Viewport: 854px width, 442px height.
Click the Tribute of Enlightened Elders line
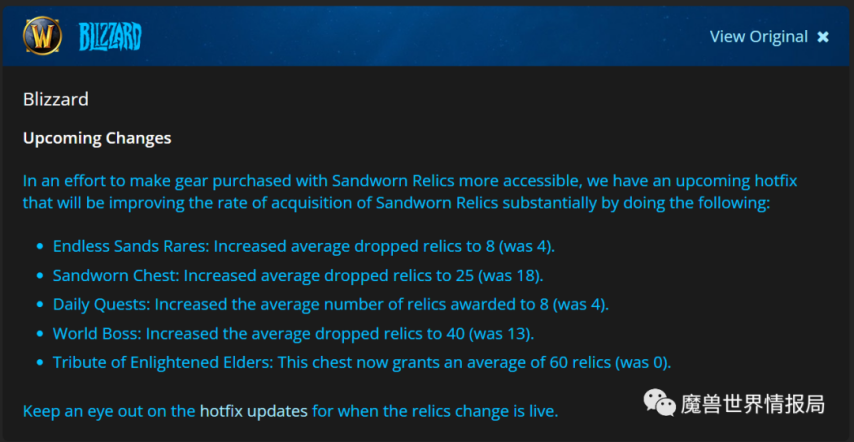point(362,362)
